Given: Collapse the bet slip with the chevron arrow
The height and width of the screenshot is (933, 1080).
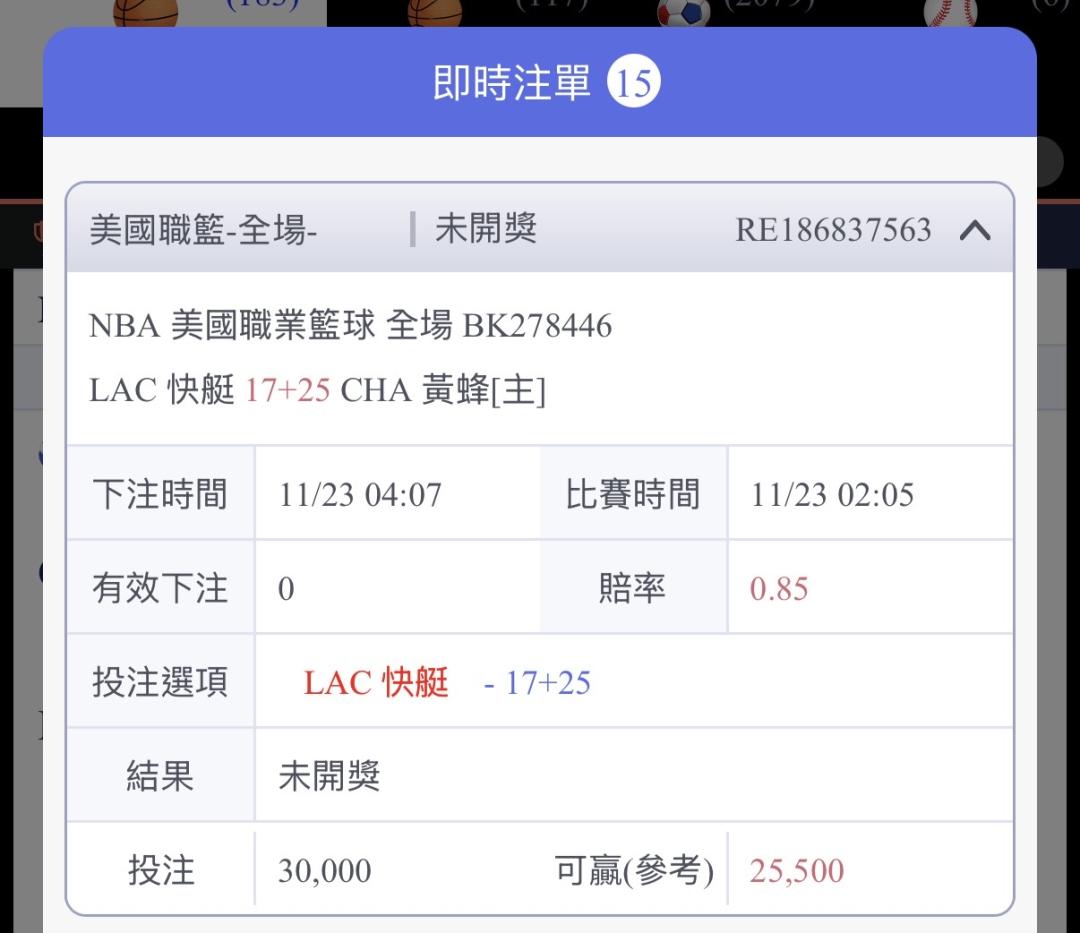Looking at the screenshot, I should click(x=974, y=231).
